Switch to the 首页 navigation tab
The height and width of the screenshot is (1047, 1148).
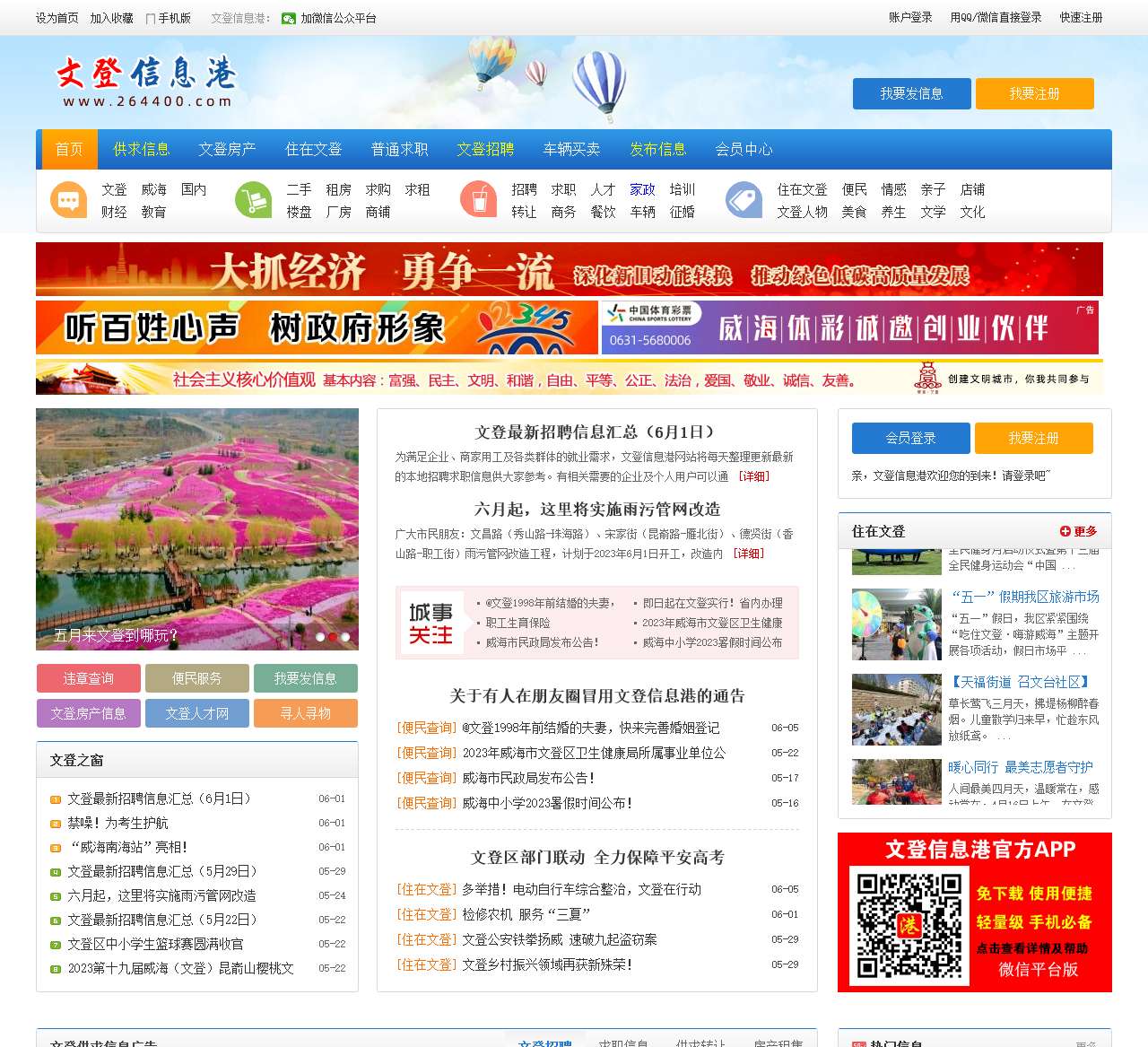click(68, 149)
